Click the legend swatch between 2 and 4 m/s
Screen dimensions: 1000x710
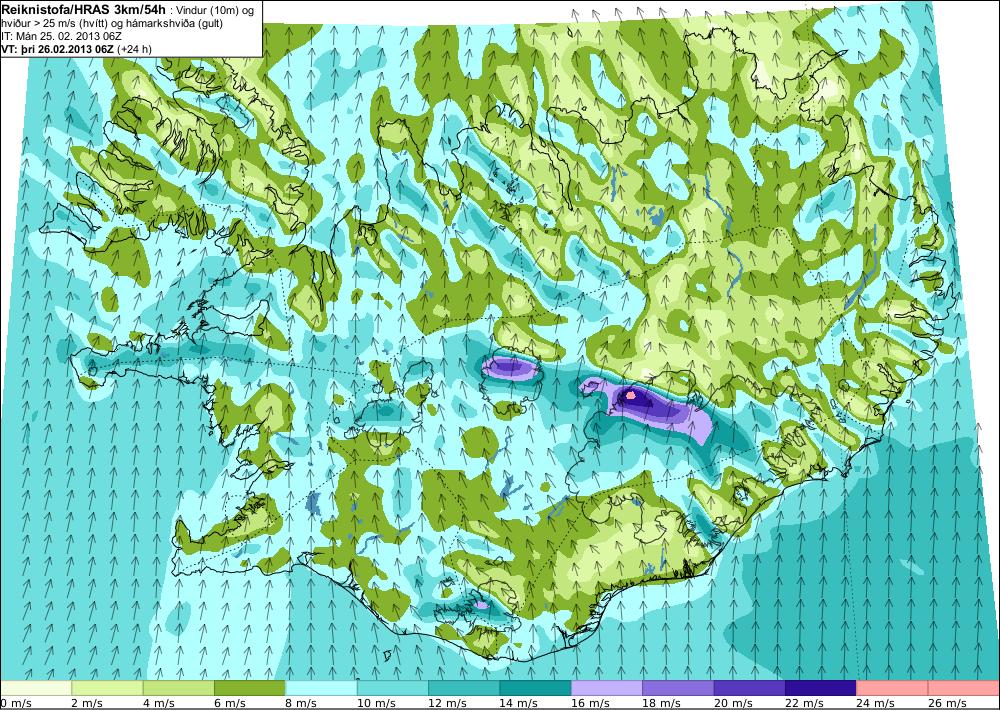107,688
